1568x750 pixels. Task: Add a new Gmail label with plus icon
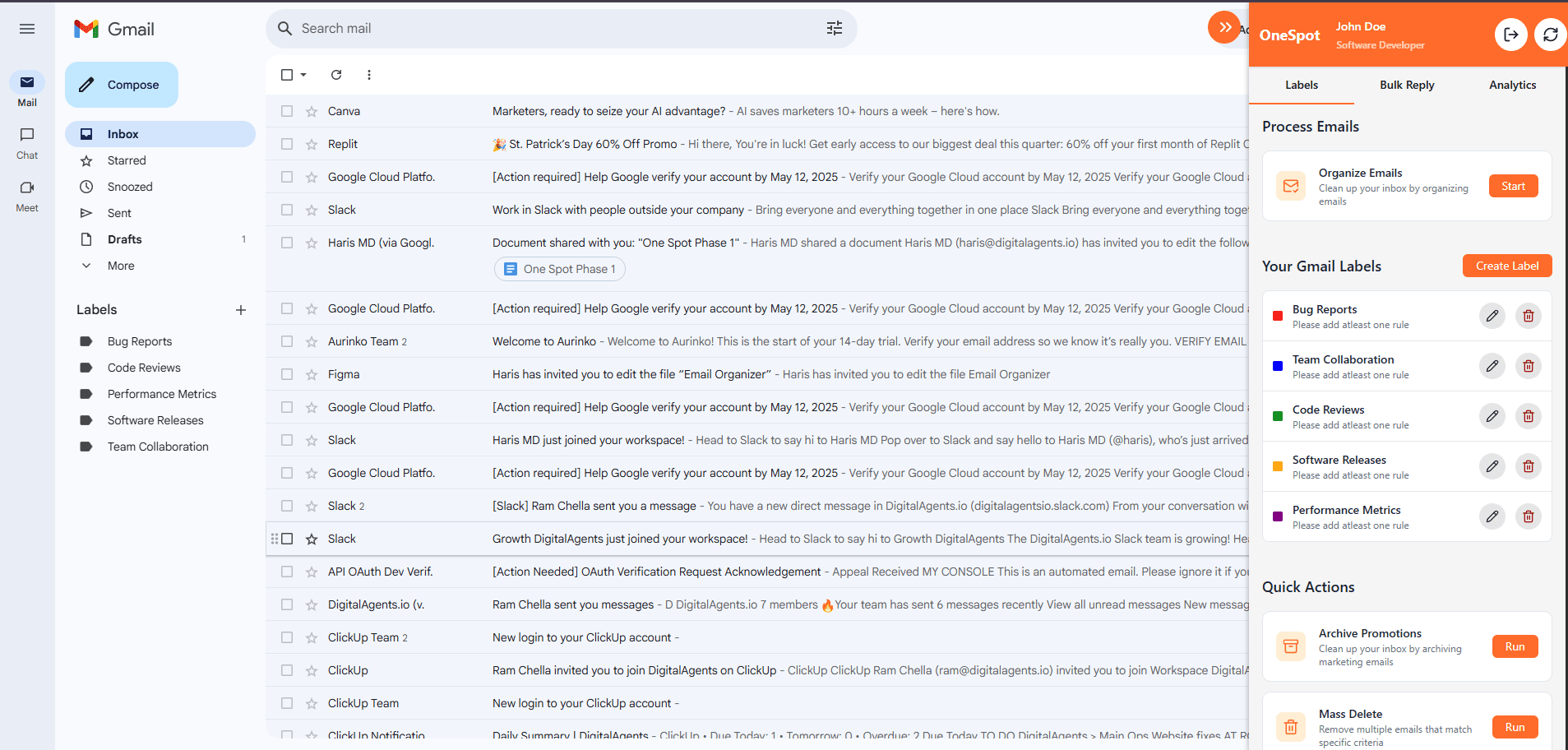(241, 310)
